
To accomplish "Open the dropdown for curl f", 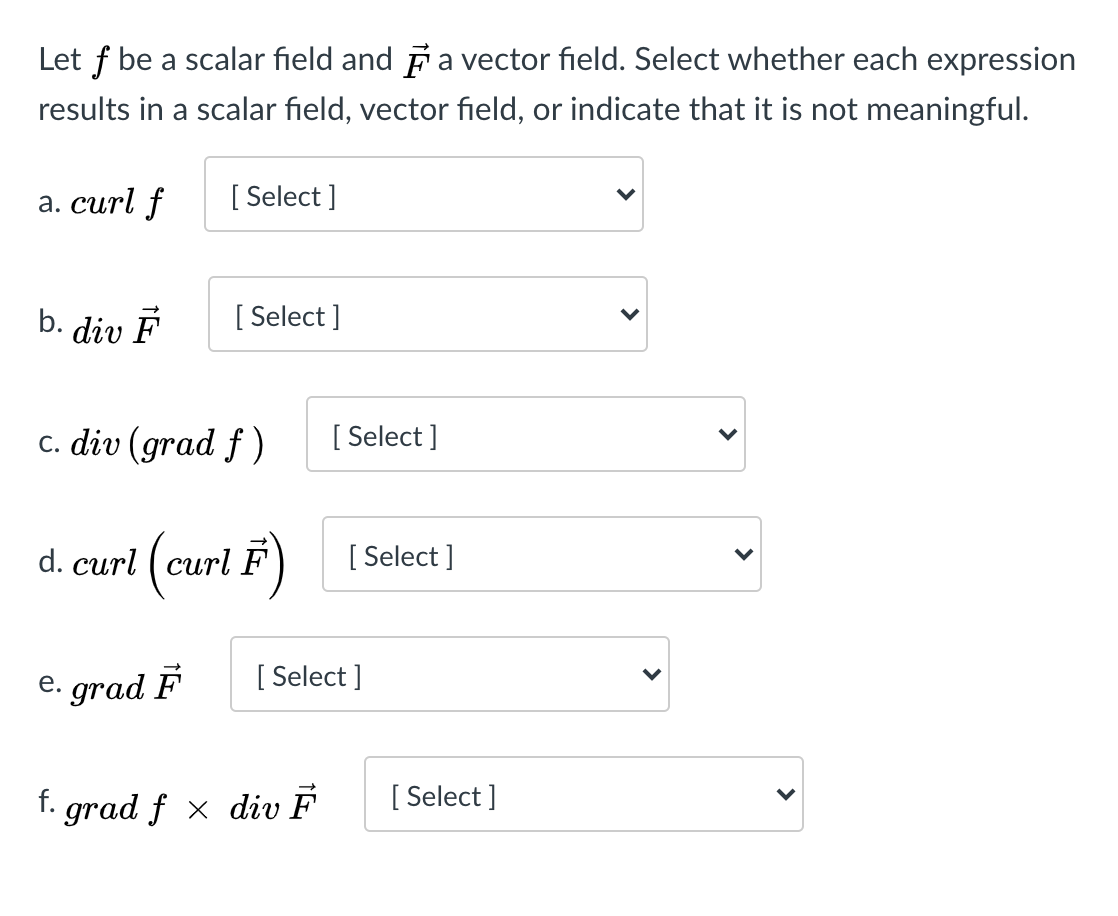I will click(x=424, y=194).
